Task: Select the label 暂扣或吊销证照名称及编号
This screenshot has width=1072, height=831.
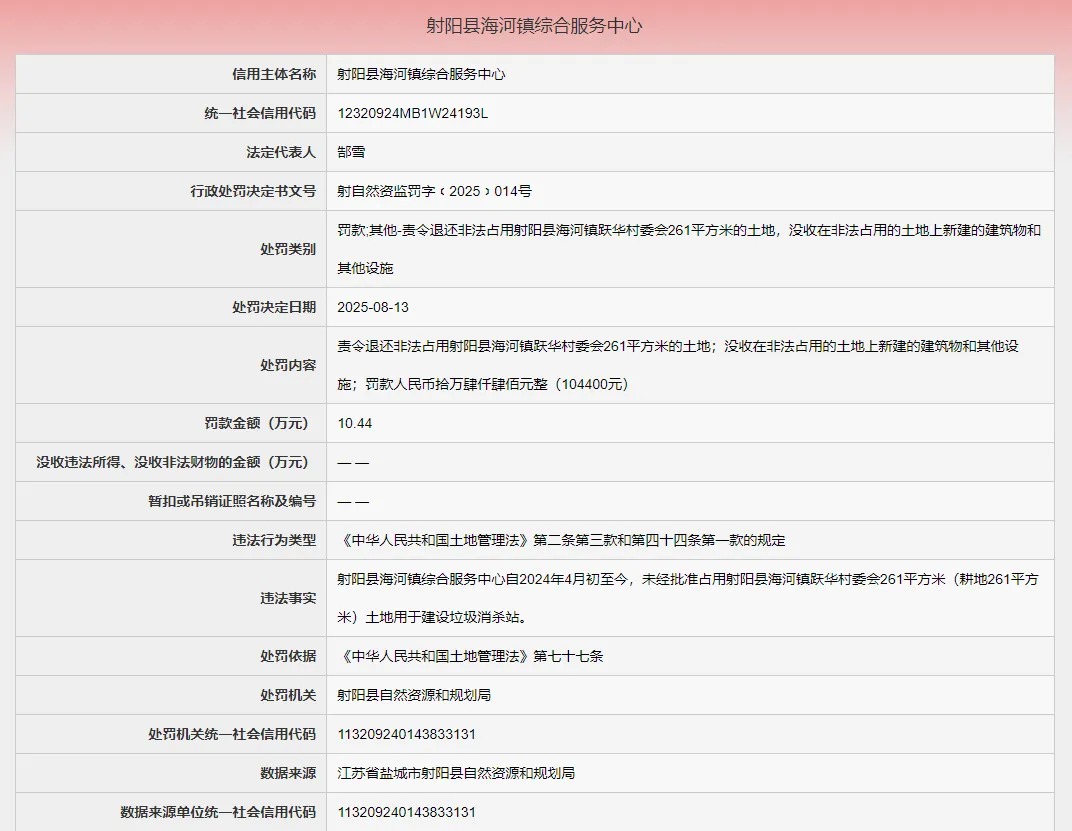Action: (x=232, y=501)
